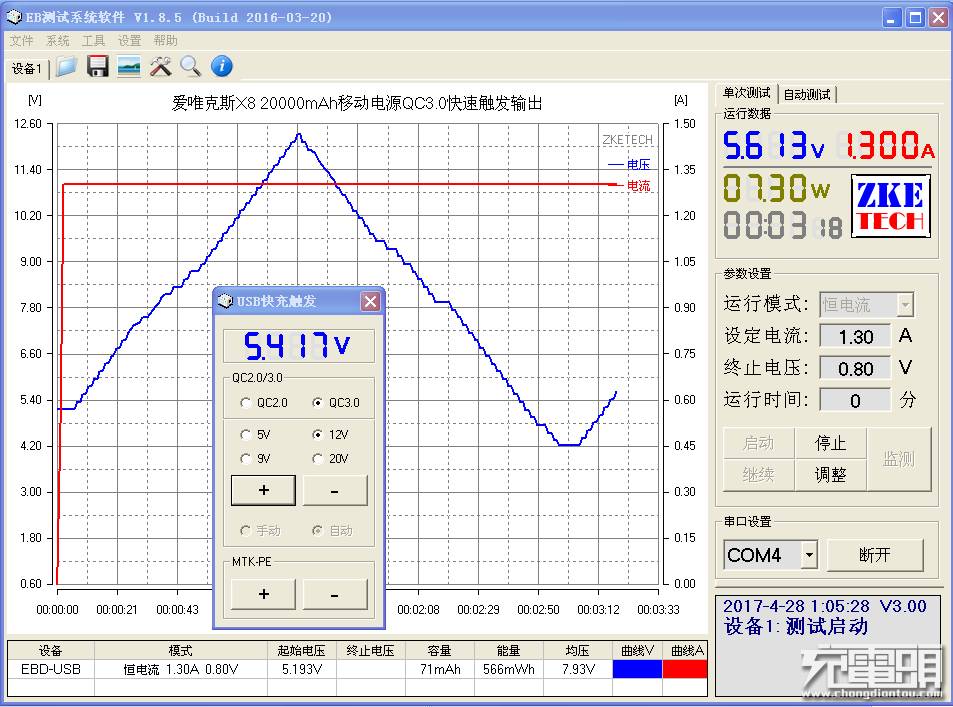This screenshot has height=707, width=953.
Task: Click the EBD-USB device cell
Action: click(x=51, y=669)
